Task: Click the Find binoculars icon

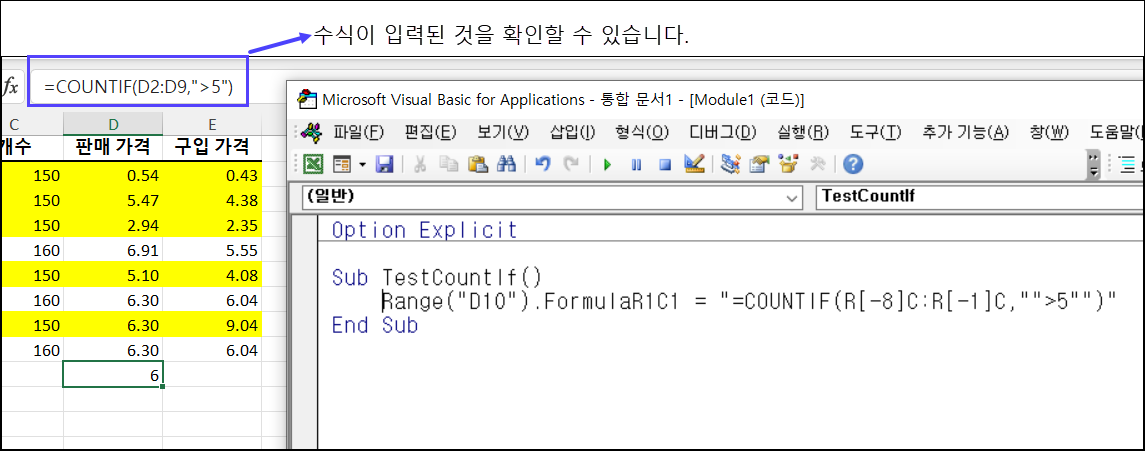Action: [506, 165]
